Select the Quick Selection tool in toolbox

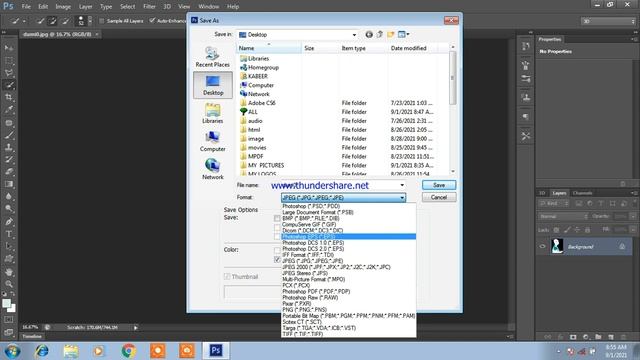click(9, 85)
